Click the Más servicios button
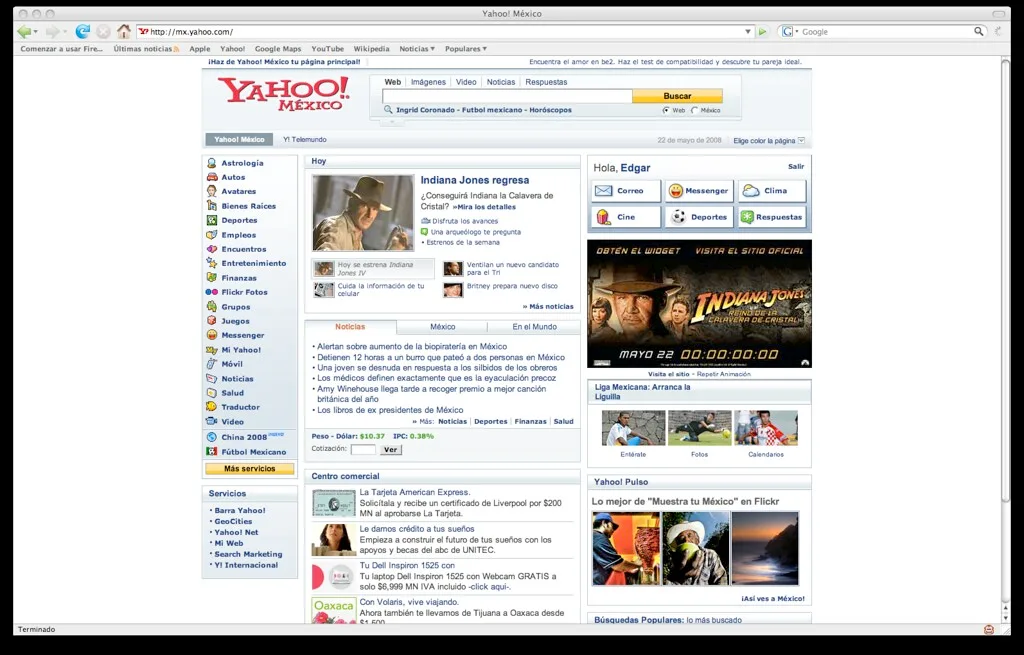This screenshot has width=1024, height=655. click(x=249, y=469)
